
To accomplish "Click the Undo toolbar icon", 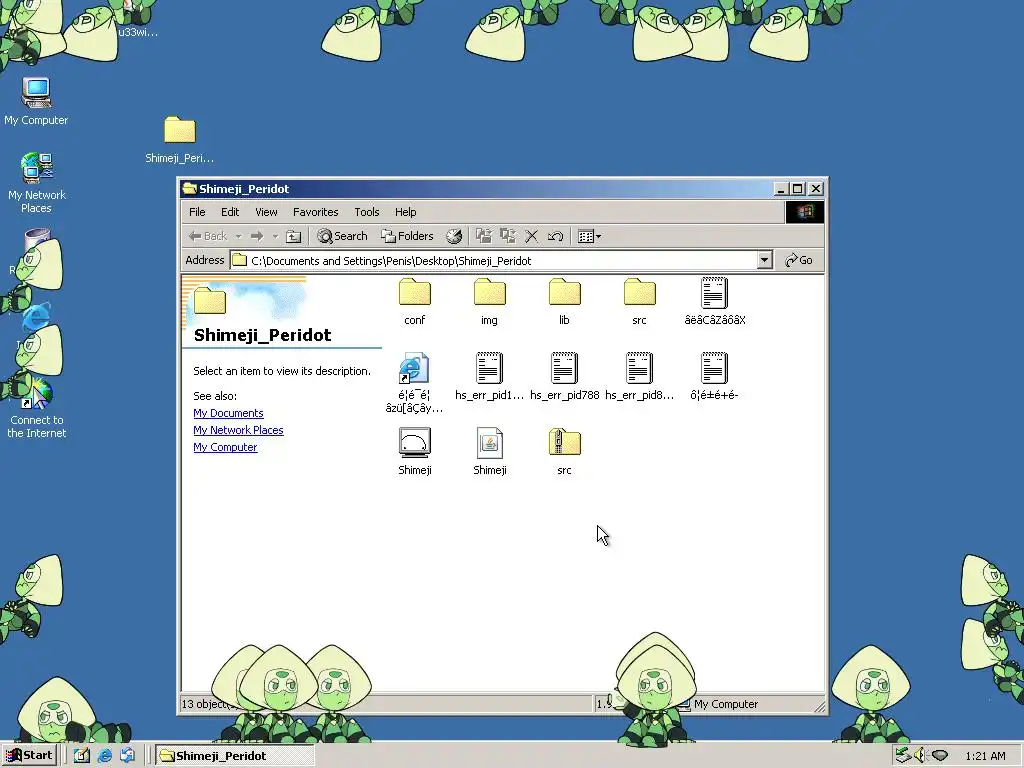I will 556,236.
